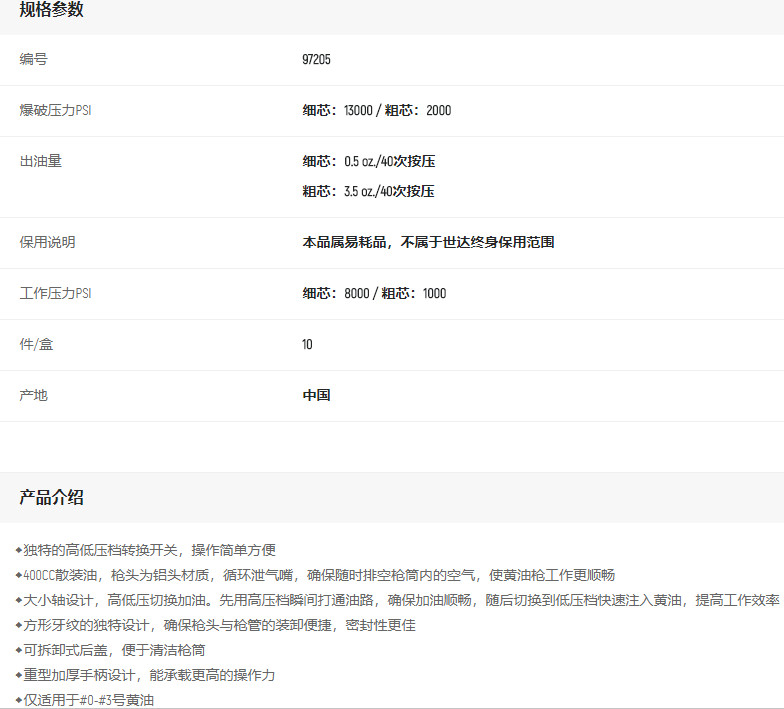The image size is (784, 709).
Task: Click burst pressure value 细芯 13000 / 粗芯 2000
Action: [x=376, y=111]
